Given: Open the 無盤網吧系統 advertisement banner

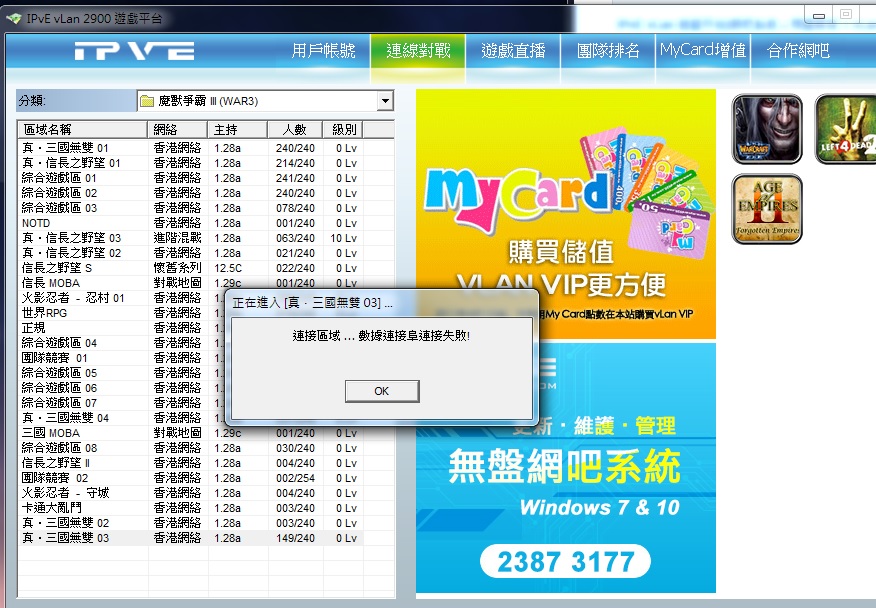Looking at the screenshot, I should (x=566, y=468).
